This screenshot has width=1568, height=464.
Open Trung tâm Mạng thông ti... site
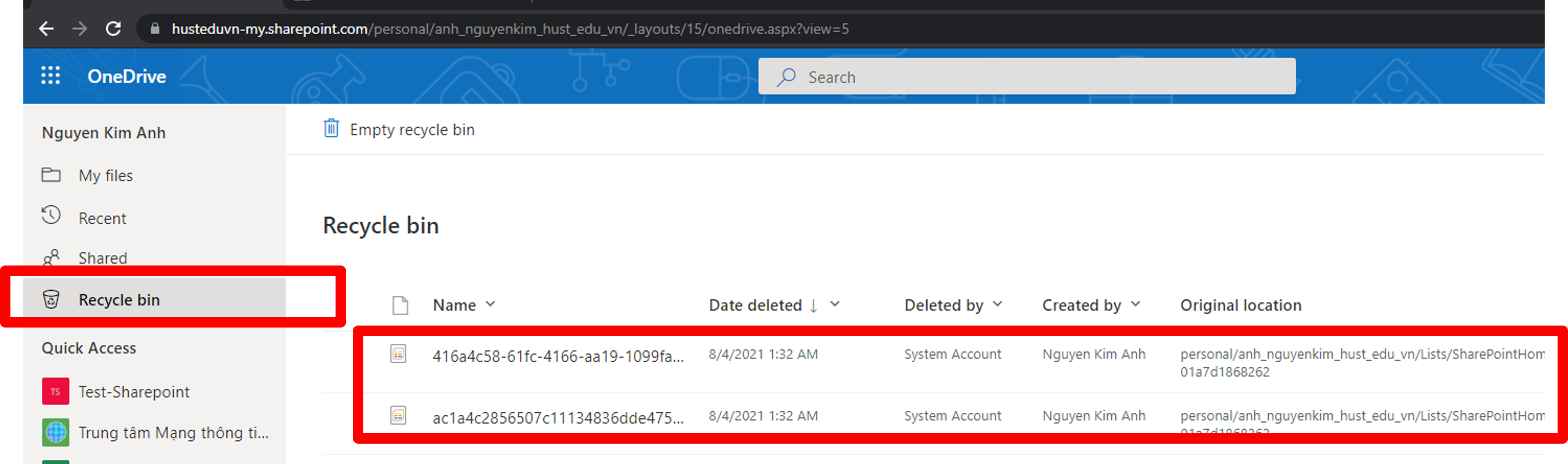pyautogui.click(x=173, y=432)
